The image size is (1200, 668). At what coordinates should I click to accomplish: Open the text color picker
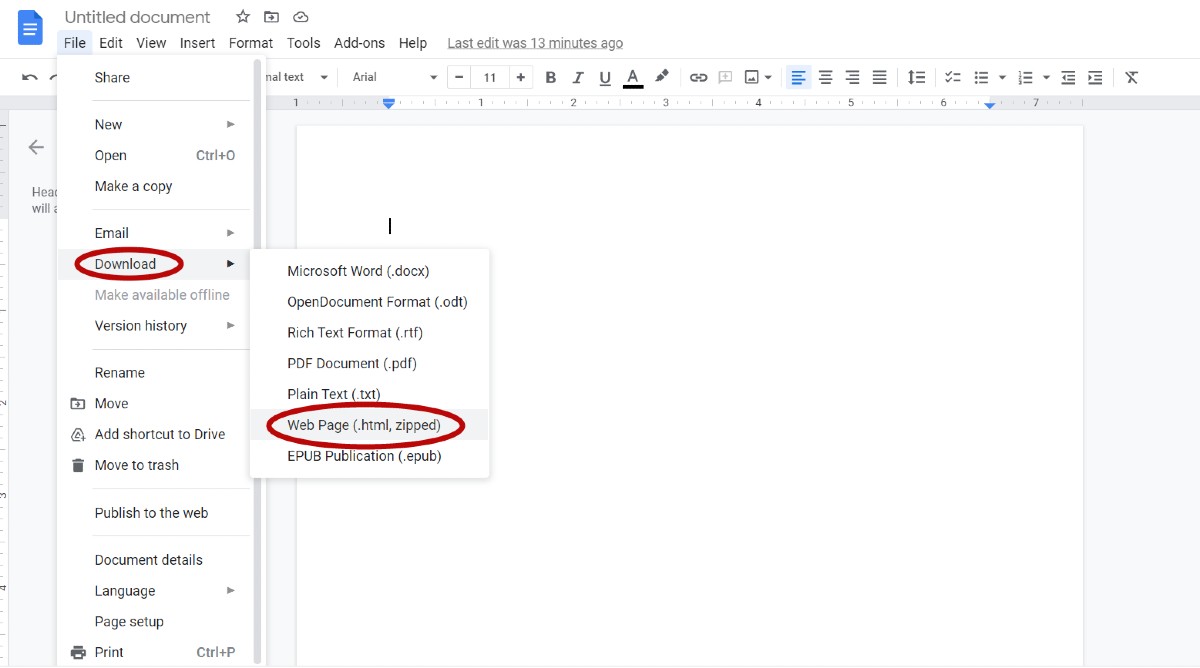(x=632, y=77)
